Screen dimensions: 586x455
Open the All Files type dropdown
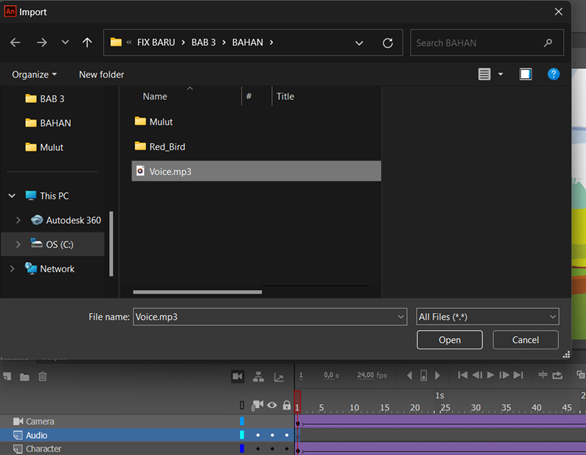[487, 317]
